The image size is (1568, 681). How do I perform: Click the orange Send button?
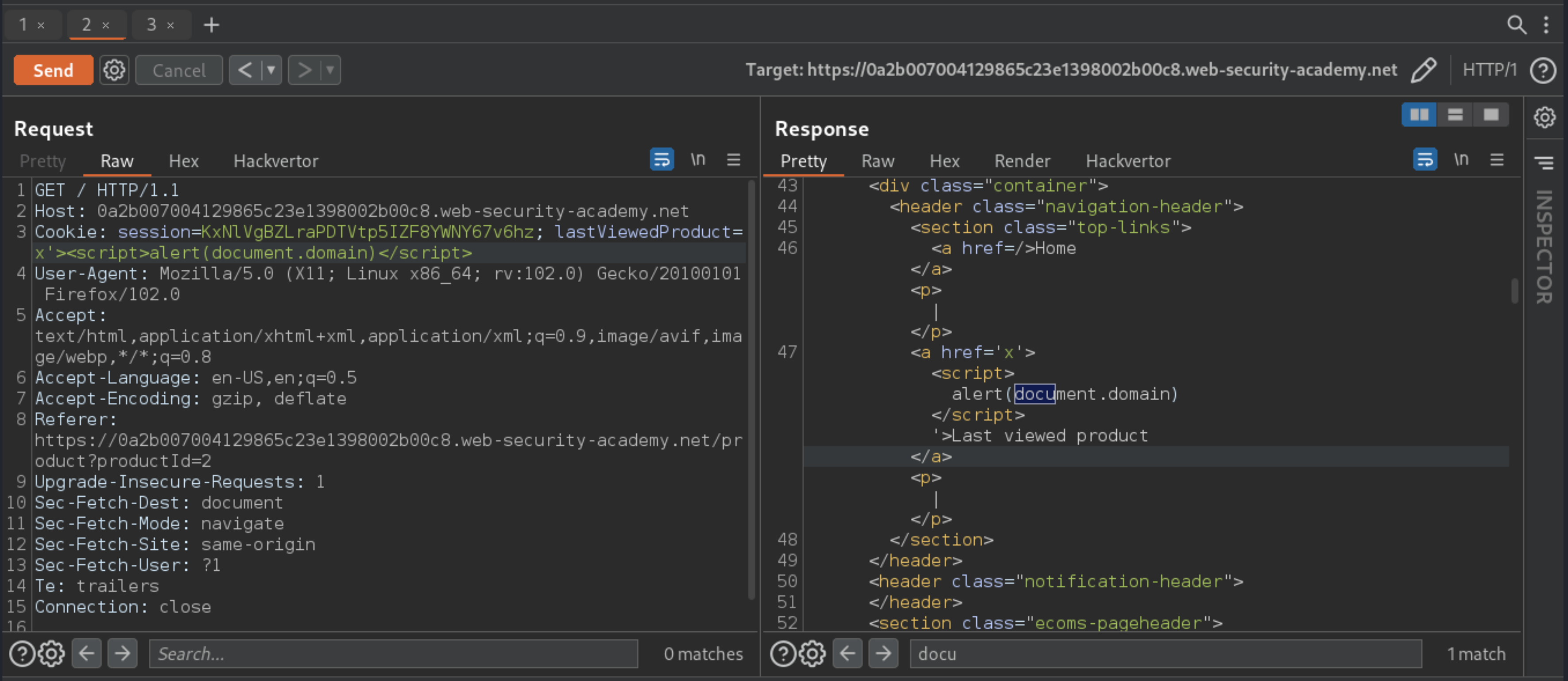tap(54, 70)
